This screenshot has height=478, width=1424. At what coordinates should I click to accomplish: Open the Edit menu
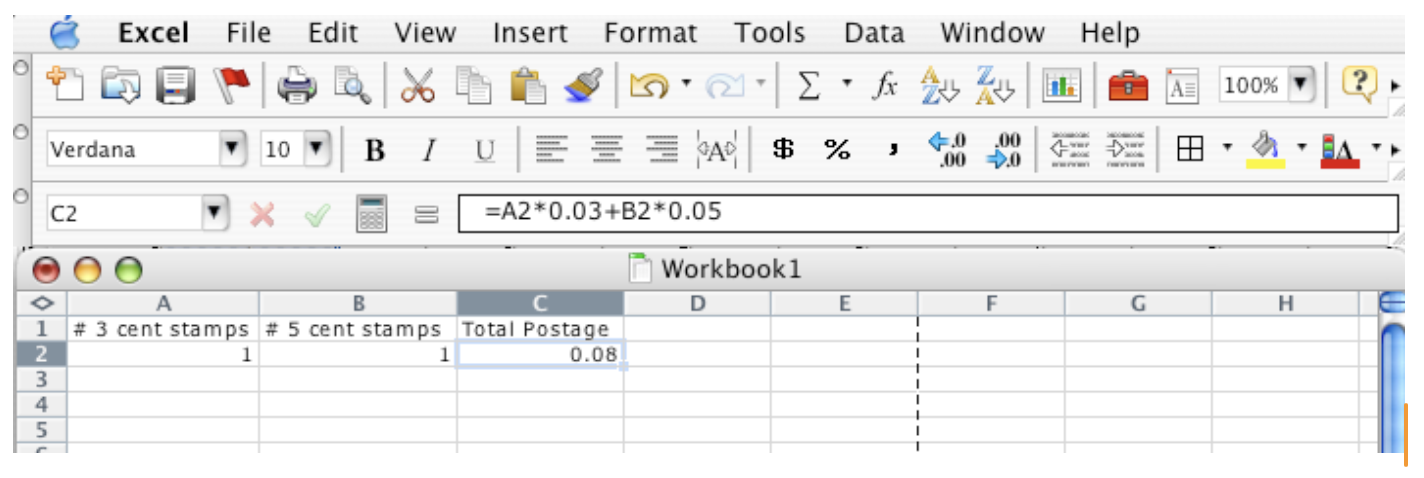coord(333,33)
